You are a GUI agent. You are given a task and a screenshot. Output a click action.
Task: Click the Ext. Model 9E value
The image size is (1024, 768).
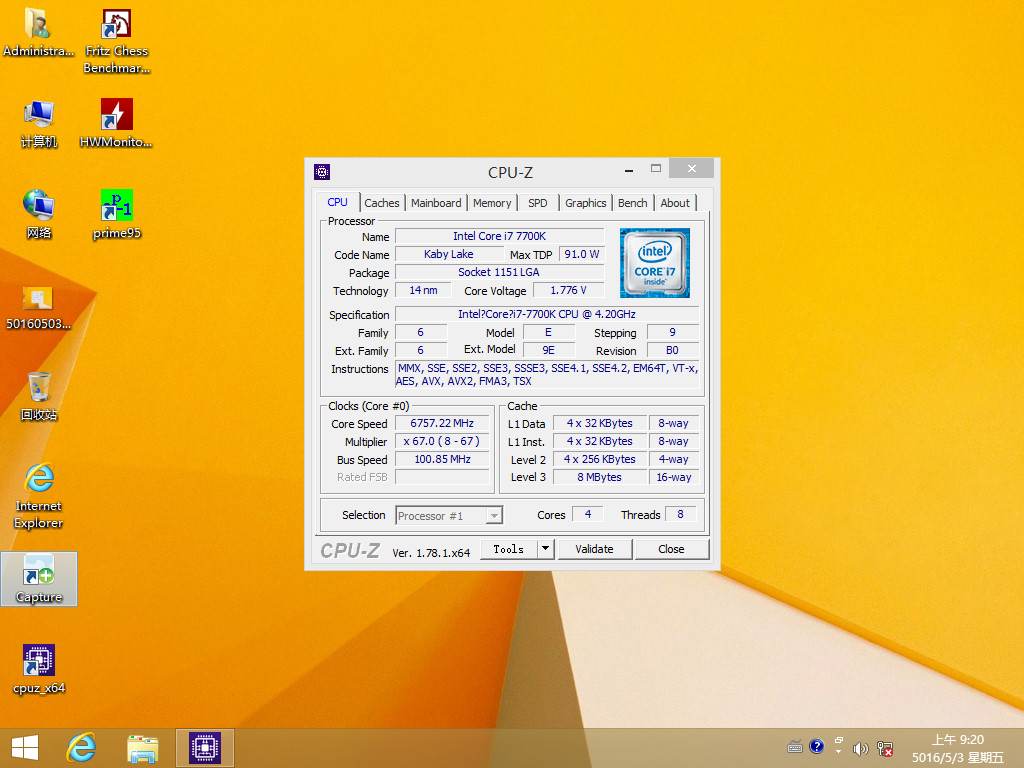(x=549, y=351)
